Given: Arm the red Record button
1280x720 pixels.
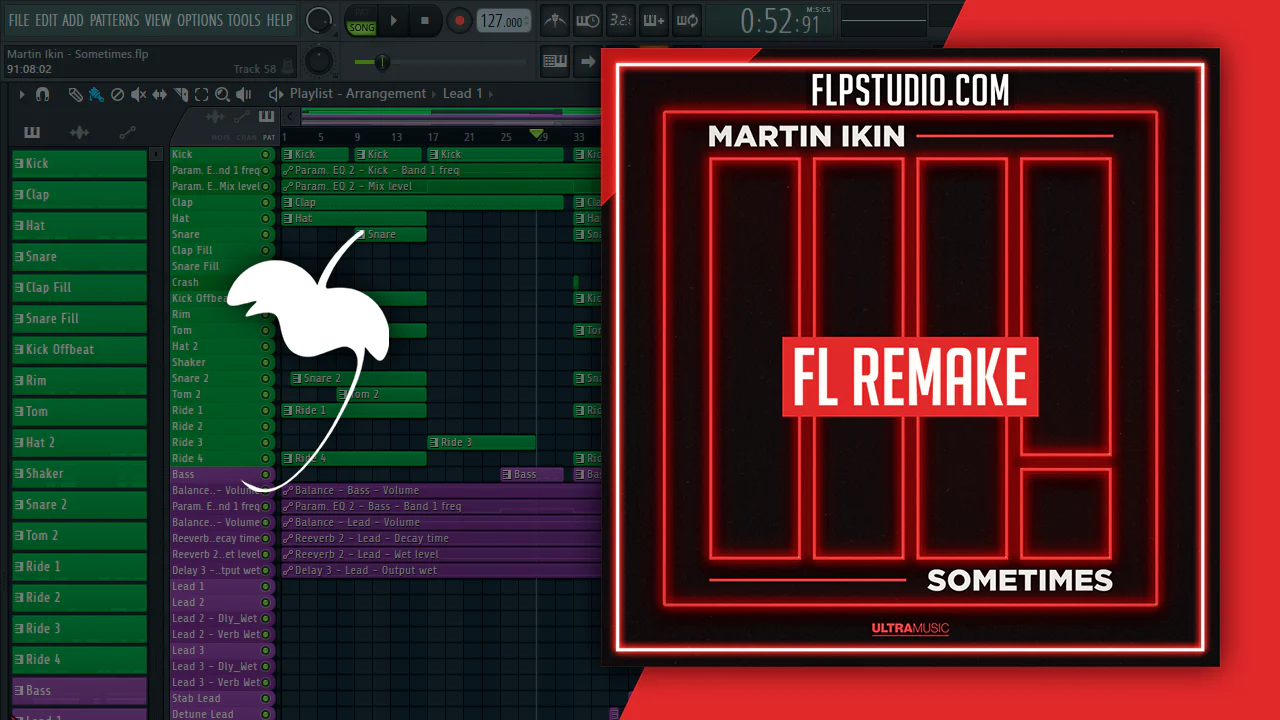Looking at the screenshot, I should click(x=459, y=20).
